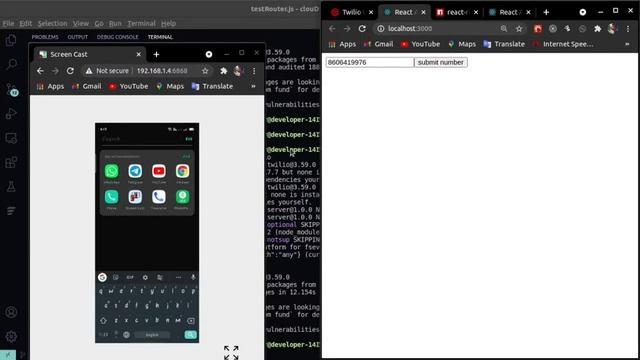
Task: Tap the green search key on phone keyboard
Action: (190, 335)
